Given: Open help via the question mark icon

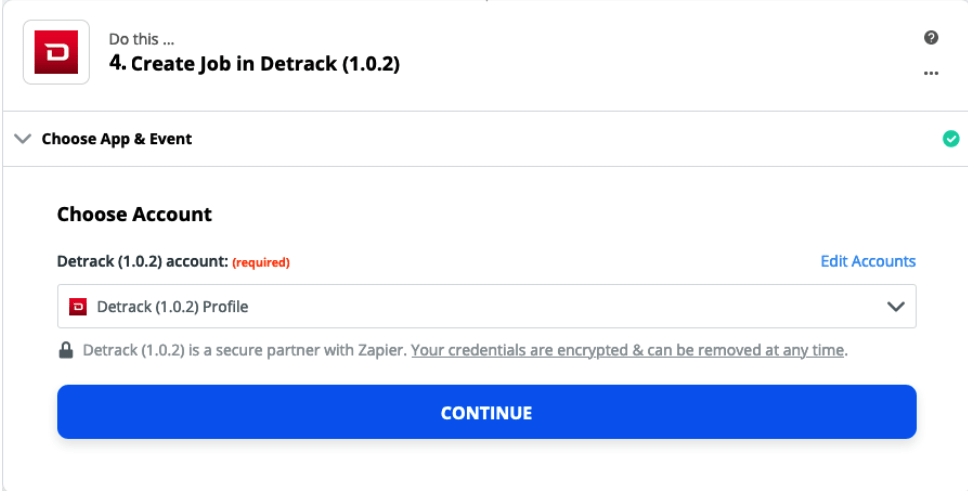Looking at the screenshot, I should coord(931,38).
